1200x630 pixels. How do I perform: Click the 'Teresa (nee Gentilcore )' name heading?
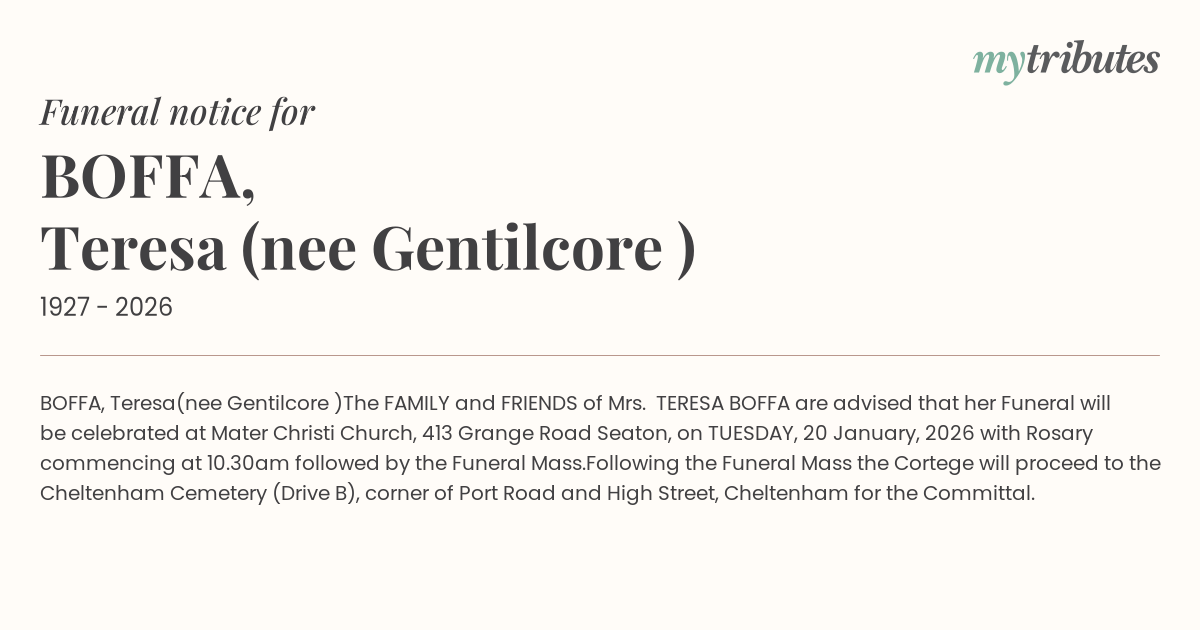[367, 248]
